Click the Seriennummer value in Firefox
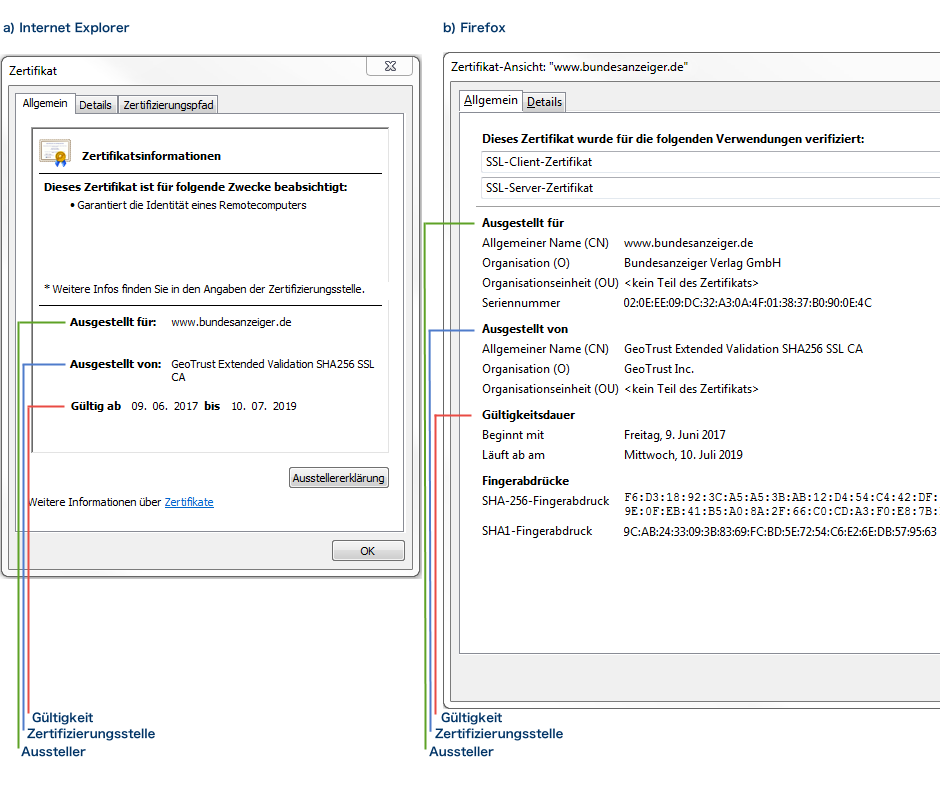This screenshot has height=800, width=940. point(748,303)
